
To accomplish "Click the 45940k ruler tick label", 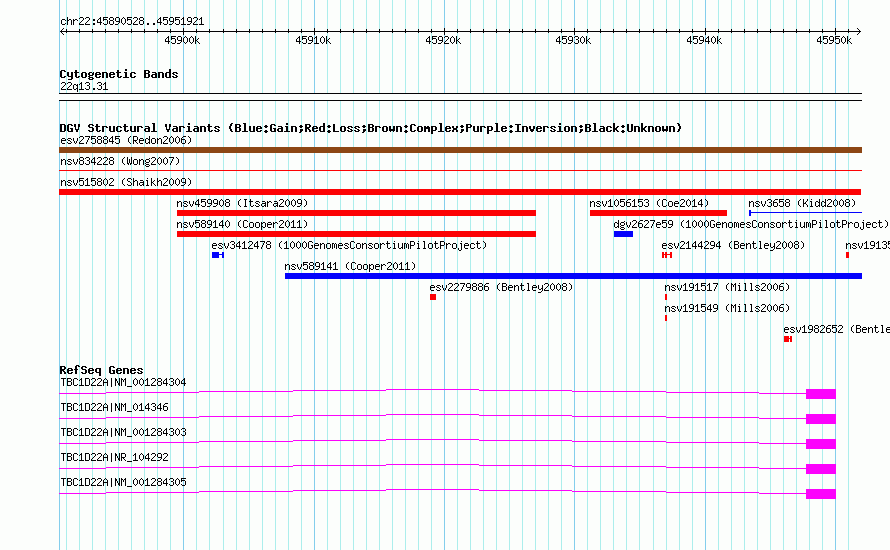I will 704,40.
